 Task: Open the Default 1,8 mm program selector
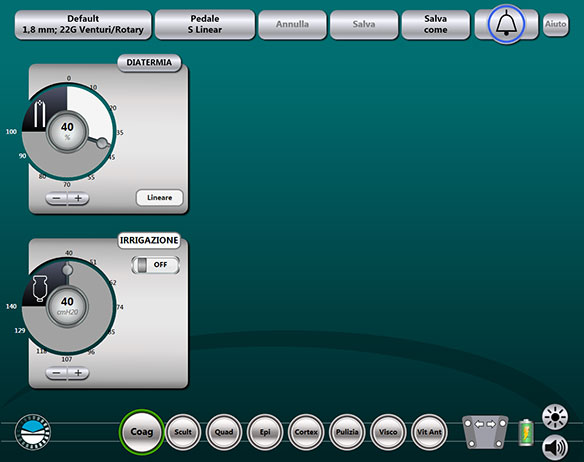click(83, 24)
